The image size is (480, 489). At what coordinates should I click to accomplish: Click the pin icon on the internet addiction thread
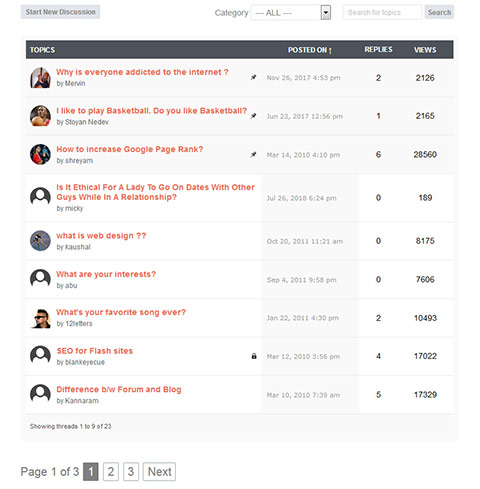point(253,77)
